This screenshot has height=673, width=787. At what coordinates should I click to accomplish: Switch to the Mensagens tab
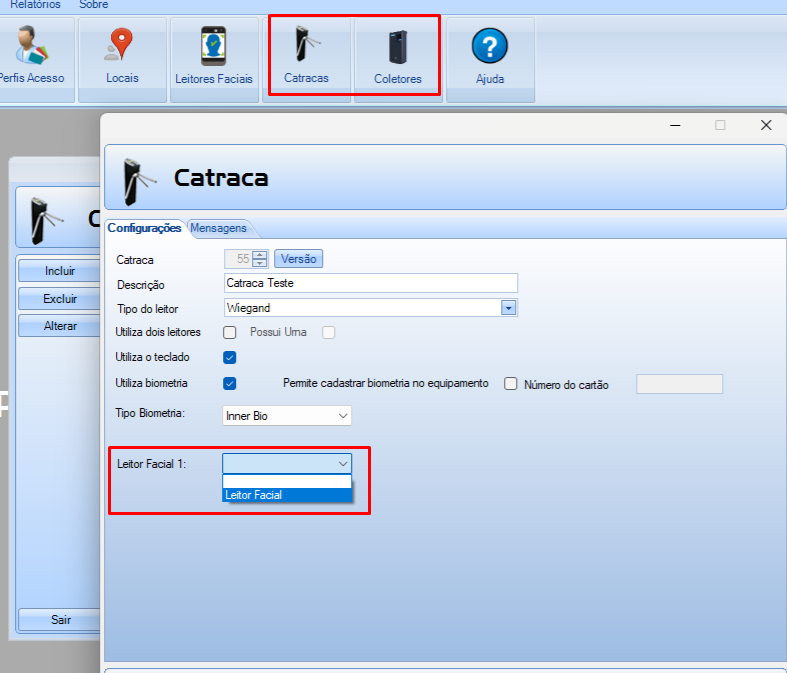point(218,228)
